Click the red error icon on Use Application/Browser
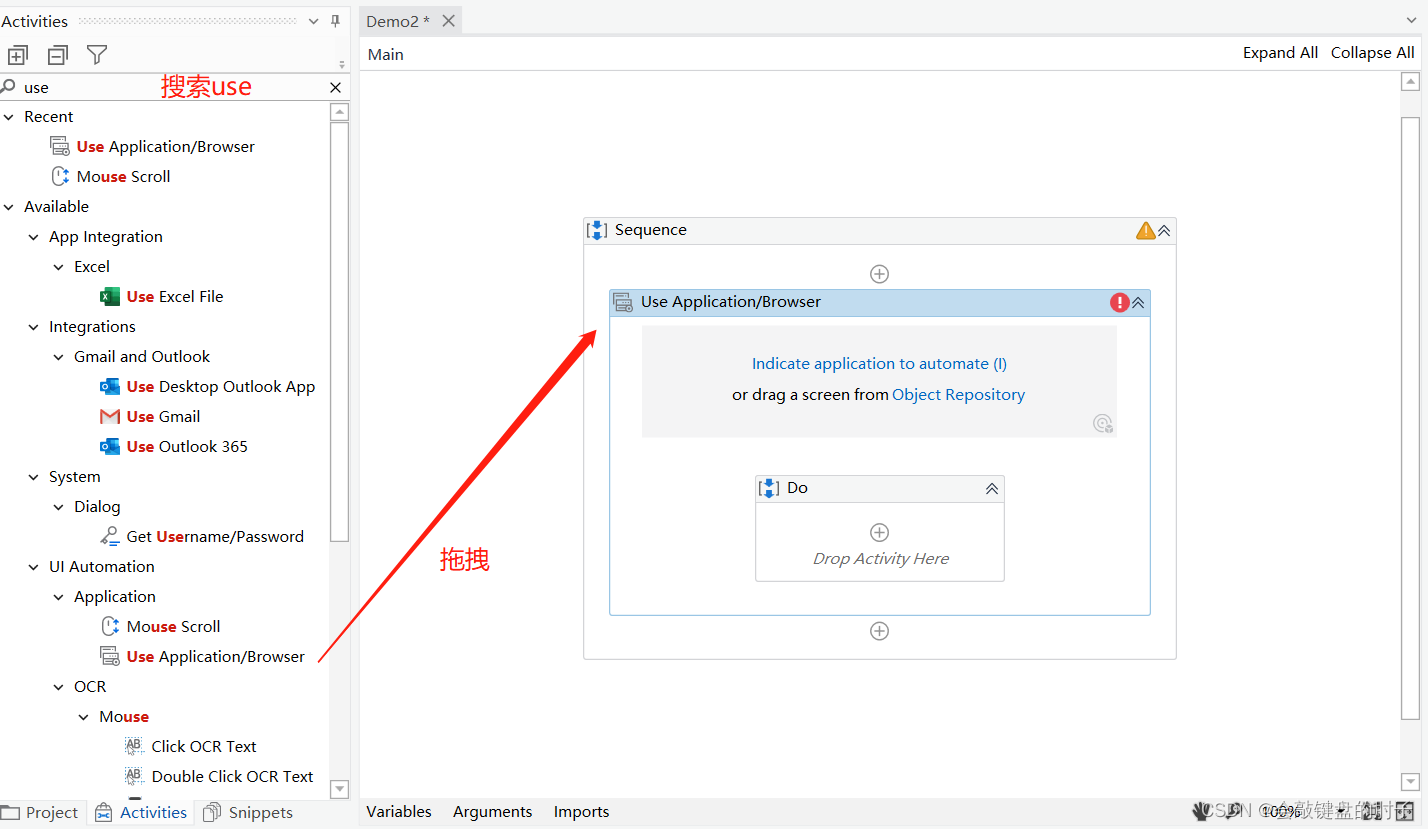This screenshot has width=1428, height=829. [1120, 302]
